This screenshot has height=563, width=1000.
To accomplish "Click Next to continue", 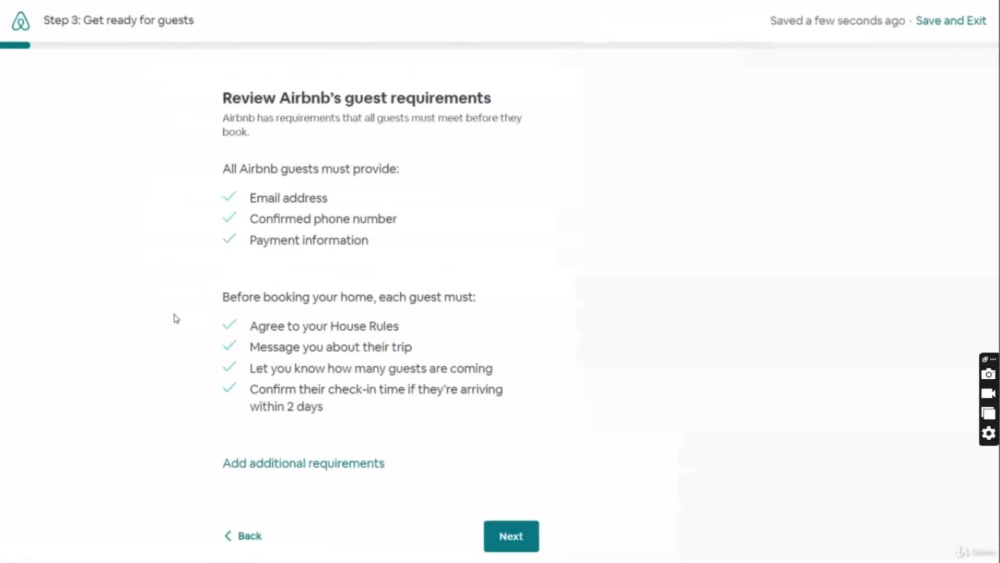I will pyautogui.click(x=511, y=536).
